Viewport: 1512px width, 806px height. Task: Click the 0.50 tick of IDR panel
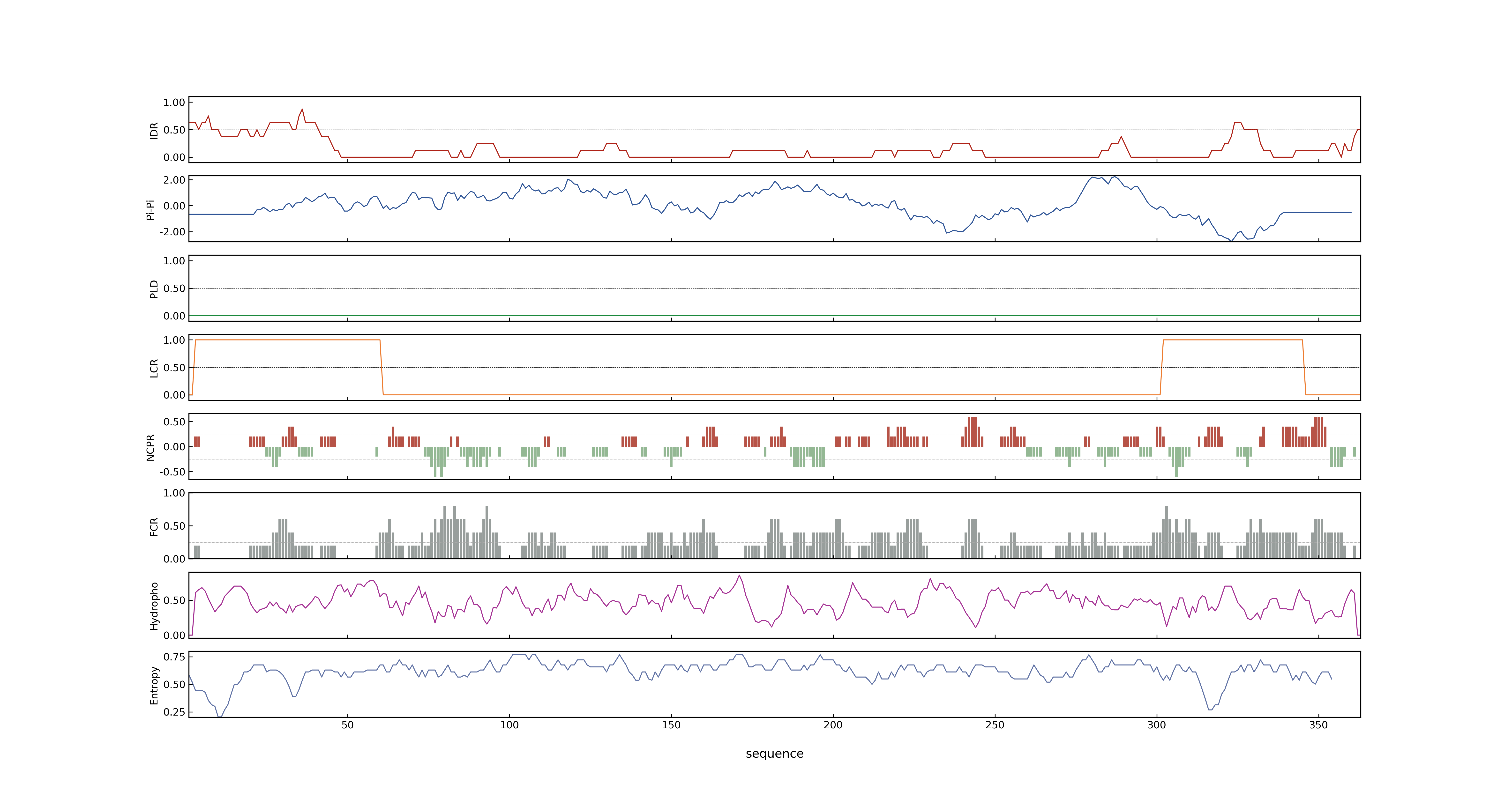174,130
